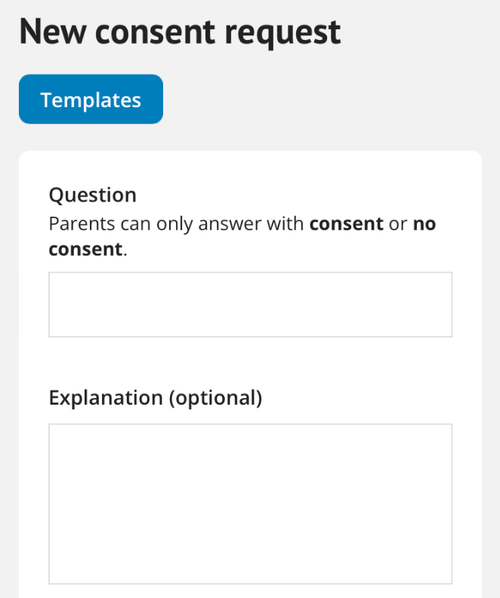Screen dimensions: 500x598
Task: Click the word Parents in the hint
Action: tap(82, 223)
